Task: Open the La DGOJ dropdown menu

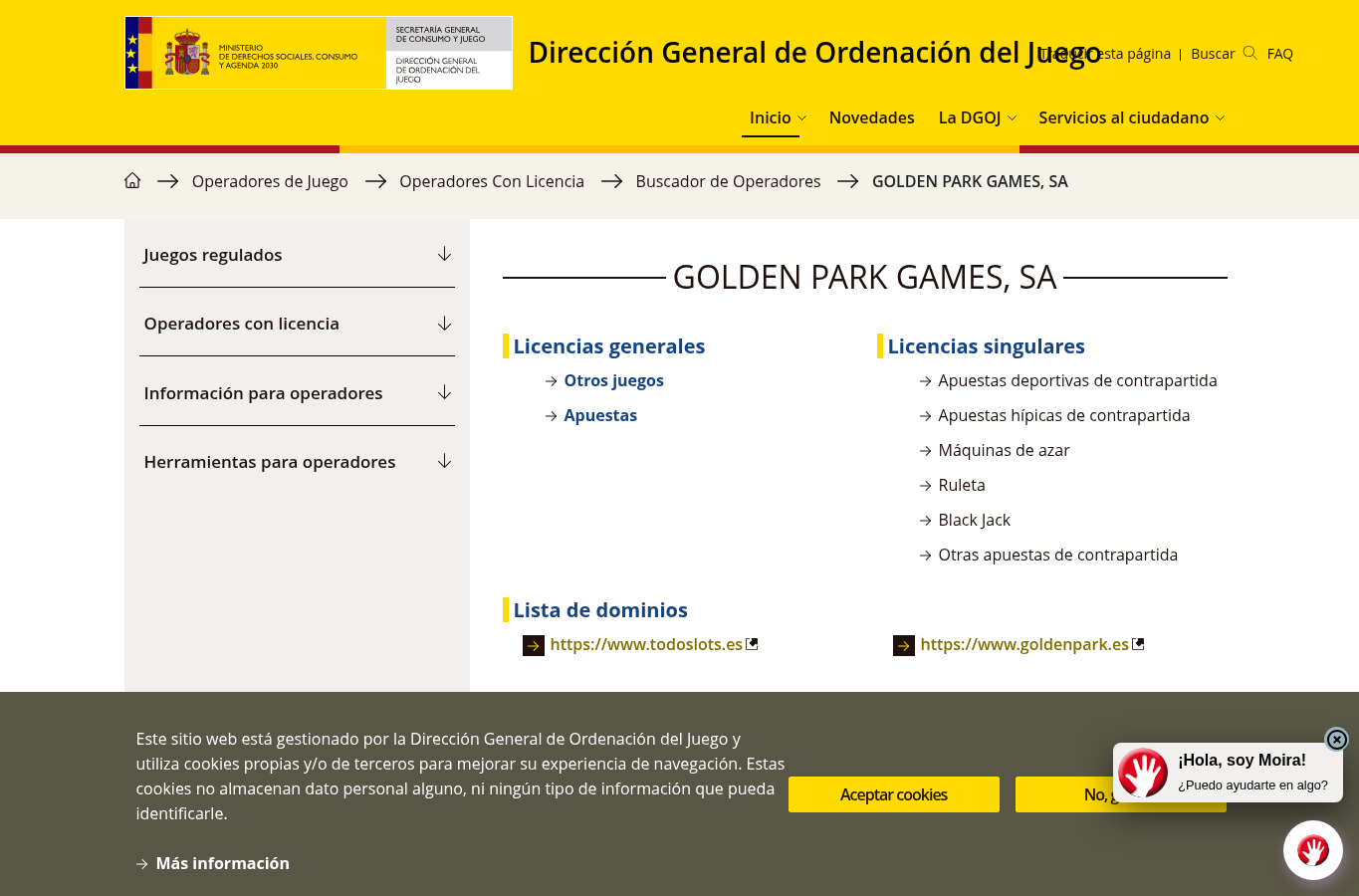Action: pyautogui.click(x=977, y=117)
